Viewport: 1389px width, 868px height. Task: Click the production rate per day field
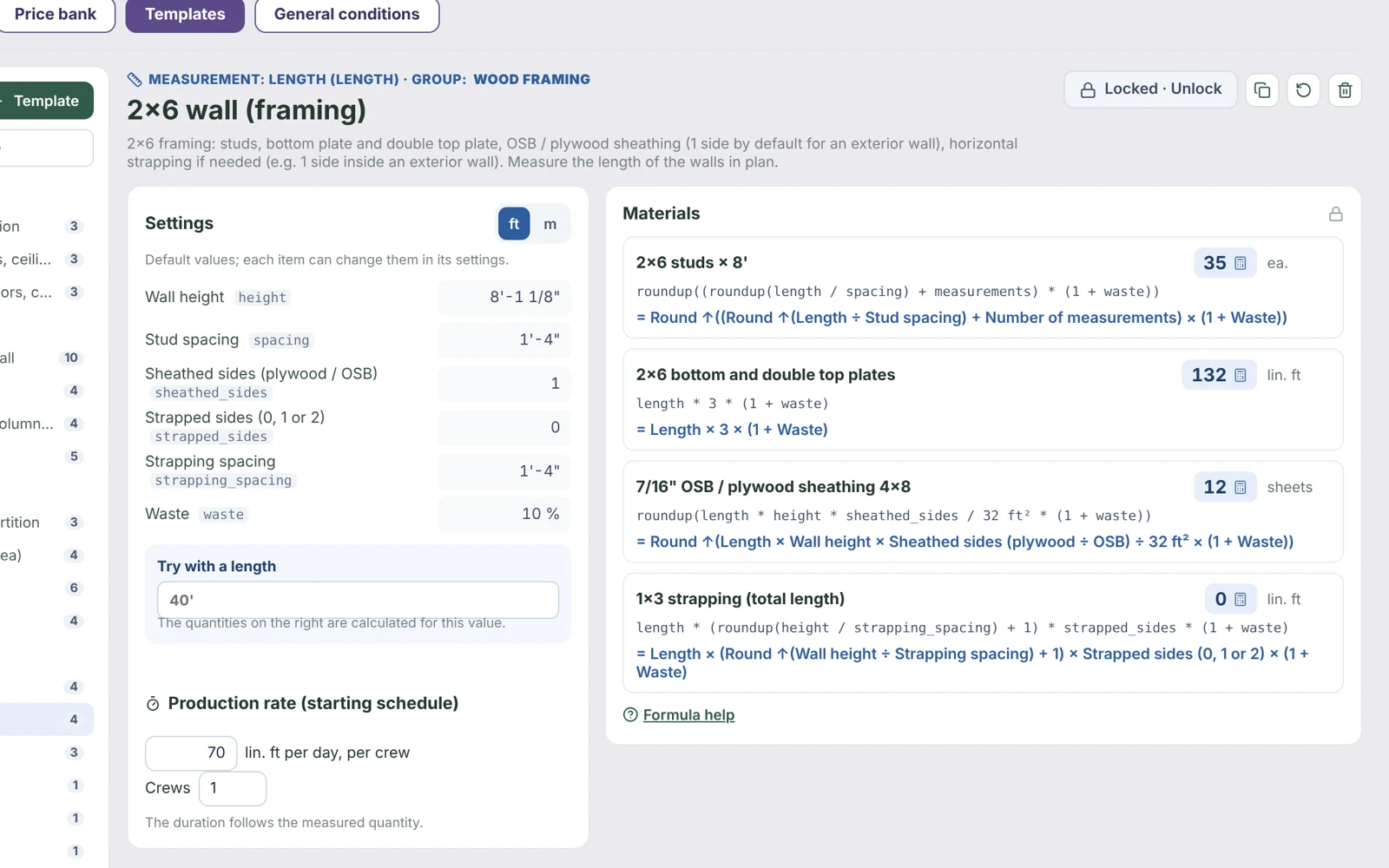191,753
